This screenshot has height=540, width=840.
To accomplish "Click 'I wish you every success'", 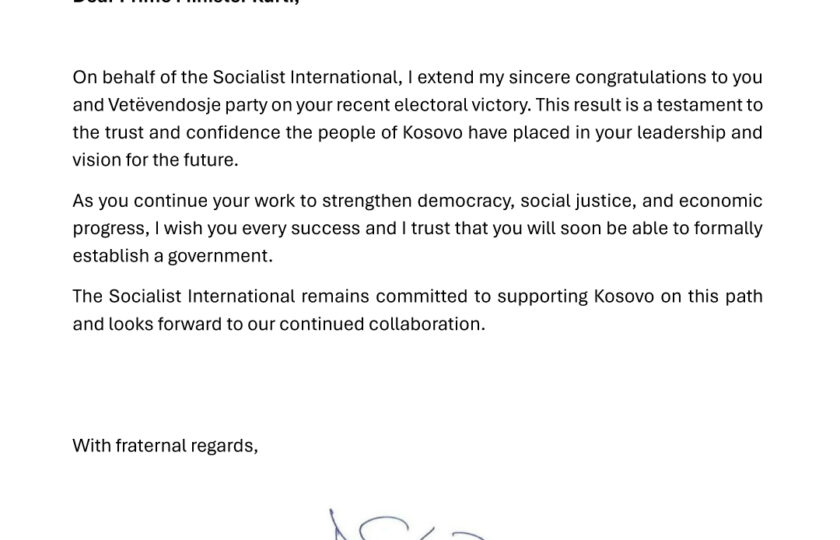I will [257, 229].
